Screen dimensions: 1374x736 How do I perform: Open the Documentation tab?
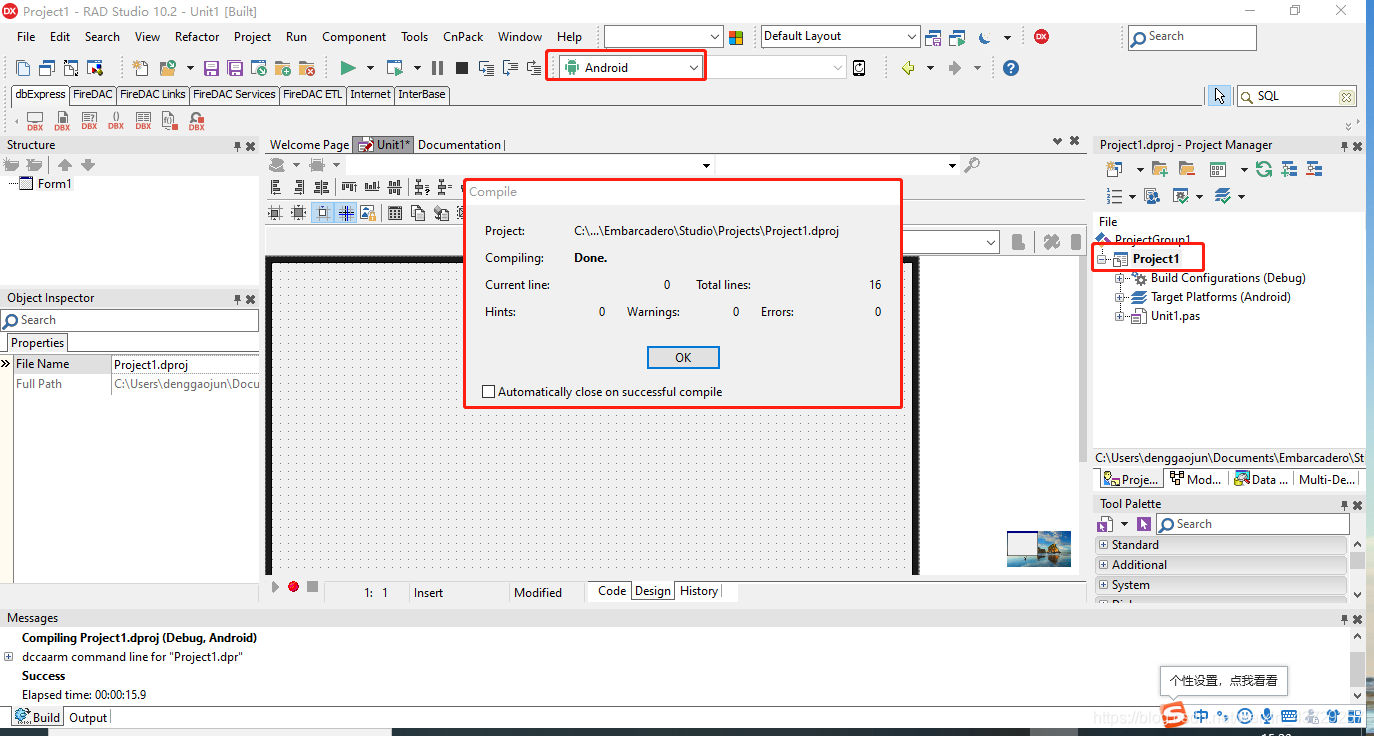(x=459, y=145)
